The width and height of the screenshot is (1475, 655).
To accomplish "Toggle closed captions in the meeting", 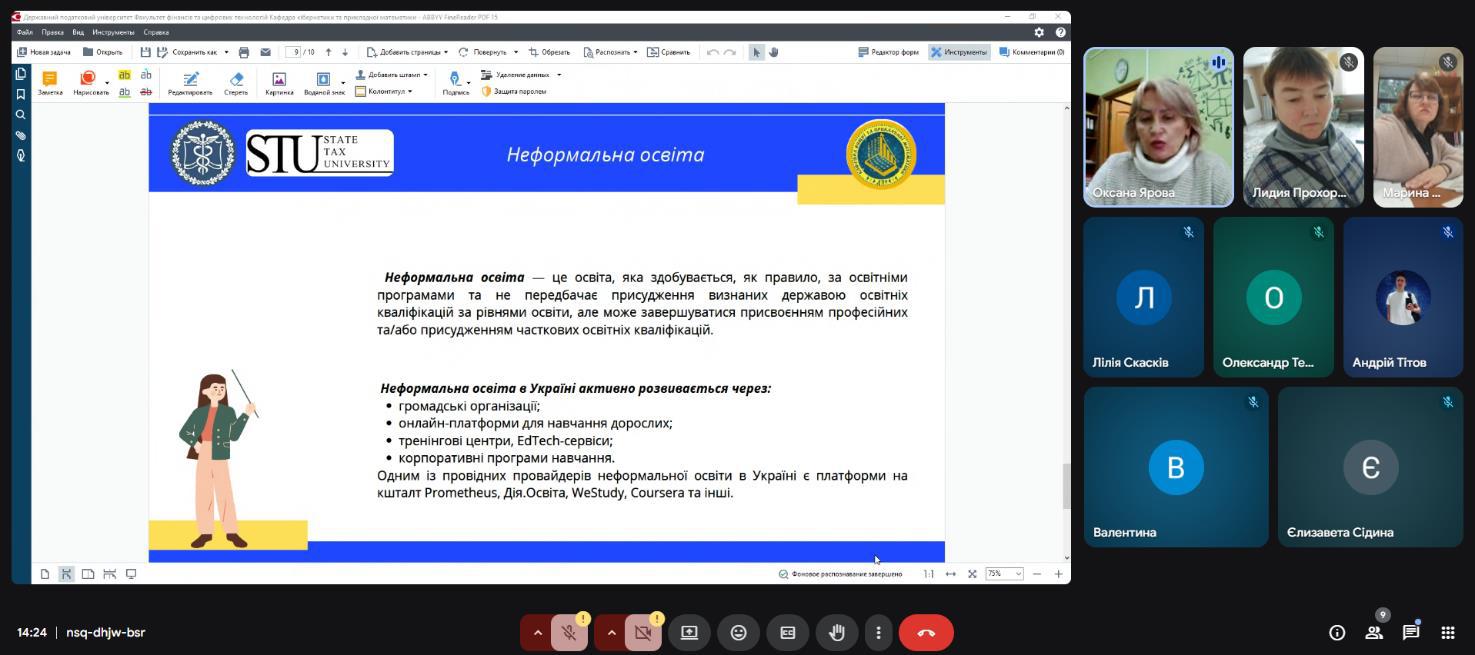I will coord(787,632).
